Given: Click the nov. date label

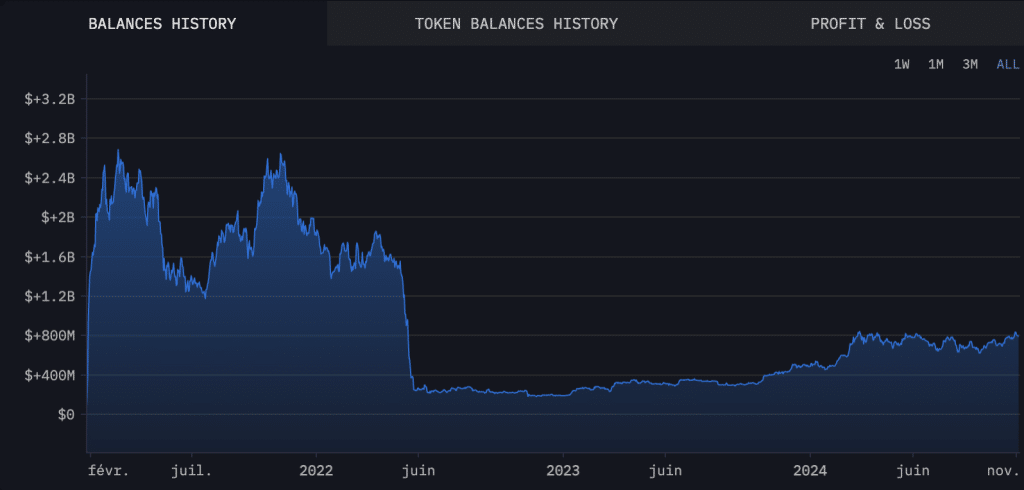Looking at the screenshot, I should point(1002,470).
